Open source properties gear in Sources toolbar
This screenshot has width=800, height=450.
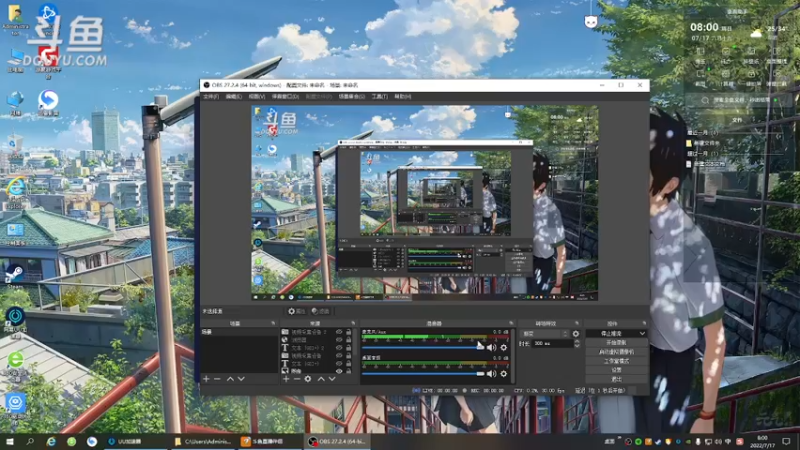308,379
